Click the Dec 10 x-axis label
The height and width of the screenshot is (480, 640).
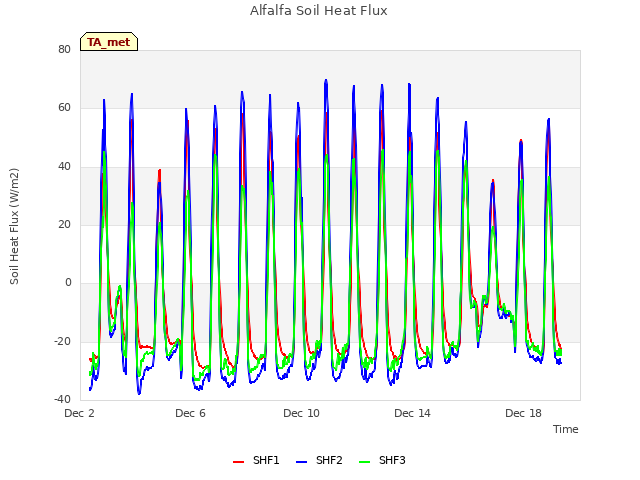(301, 413)
